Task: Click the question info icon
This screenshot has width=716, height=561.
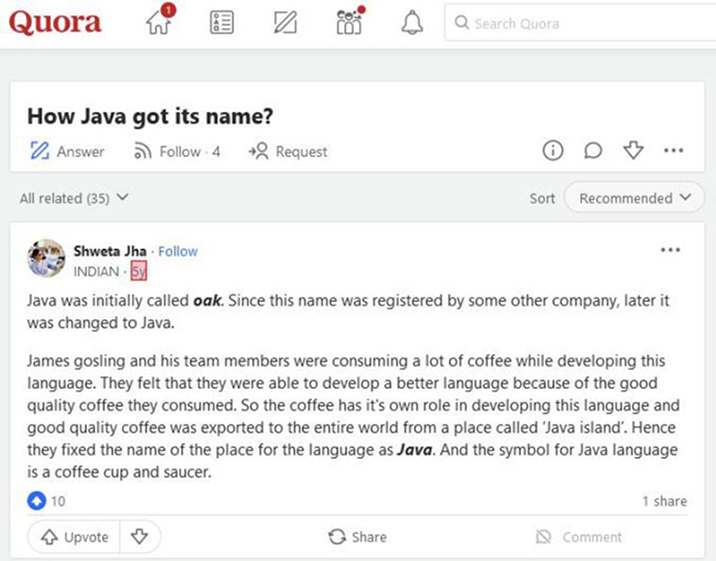Action: 553,151
